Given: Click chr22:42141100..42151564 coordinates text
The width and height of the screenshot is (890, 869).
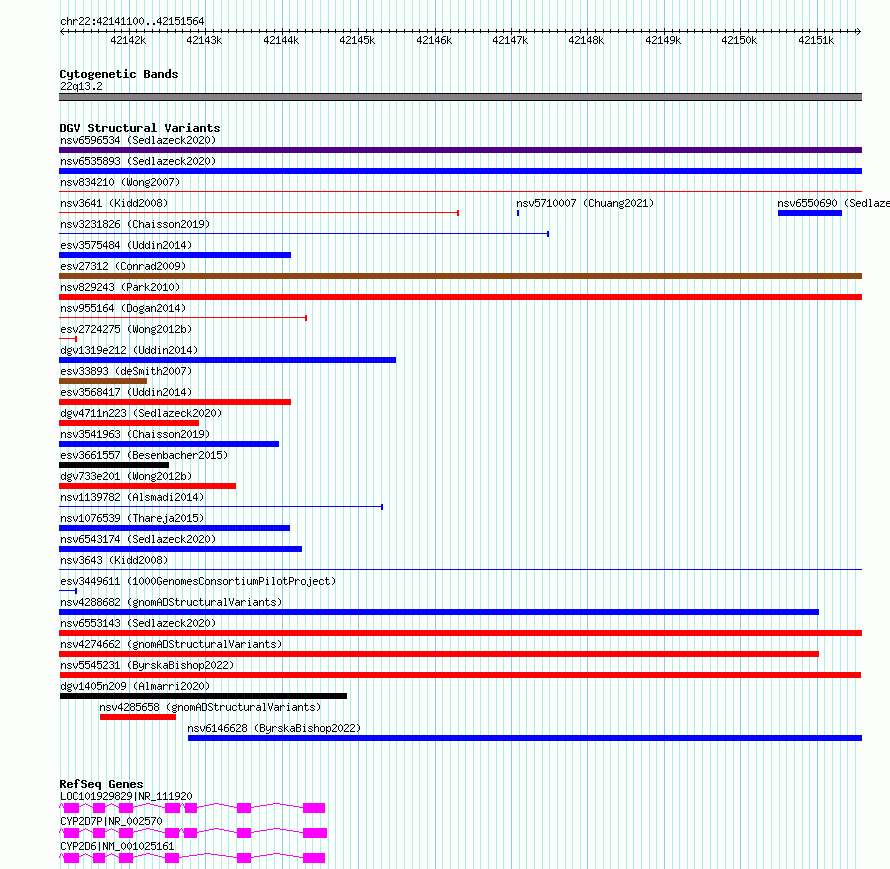Looking at the screenshot, I should (x=132, y=22).
